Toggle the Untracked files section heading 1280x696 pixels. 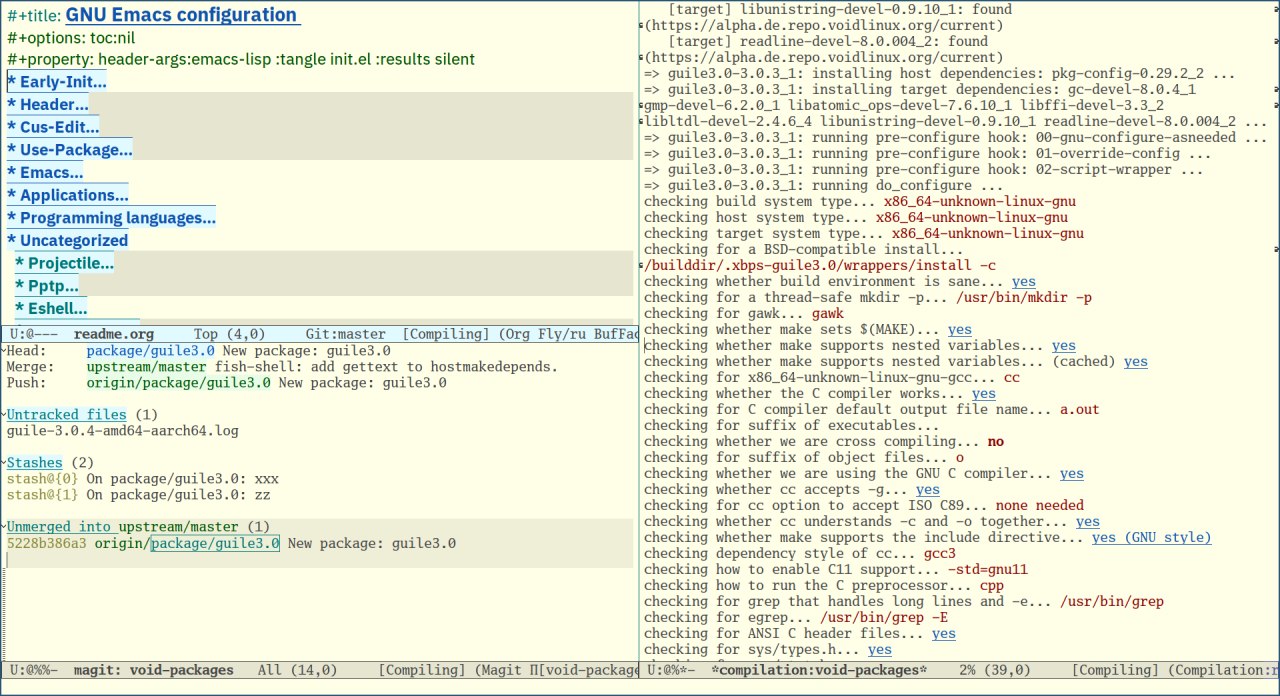(66, 415)
